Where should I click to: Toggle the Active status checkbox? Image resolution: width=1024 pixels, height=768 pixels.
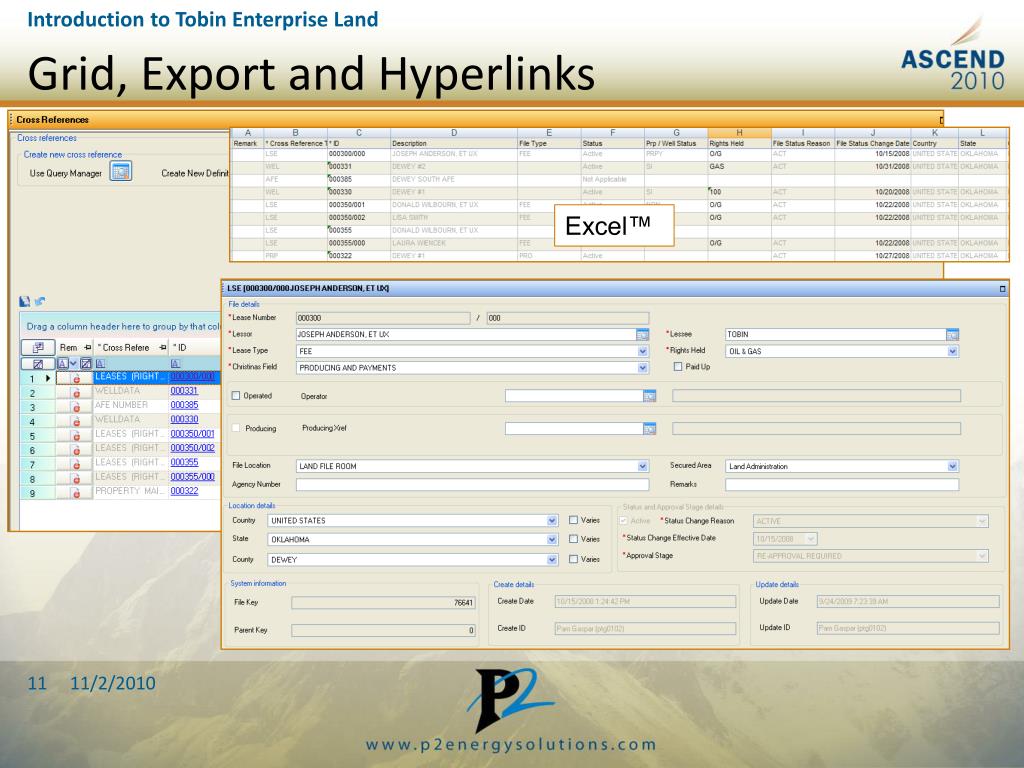[623, 521]
